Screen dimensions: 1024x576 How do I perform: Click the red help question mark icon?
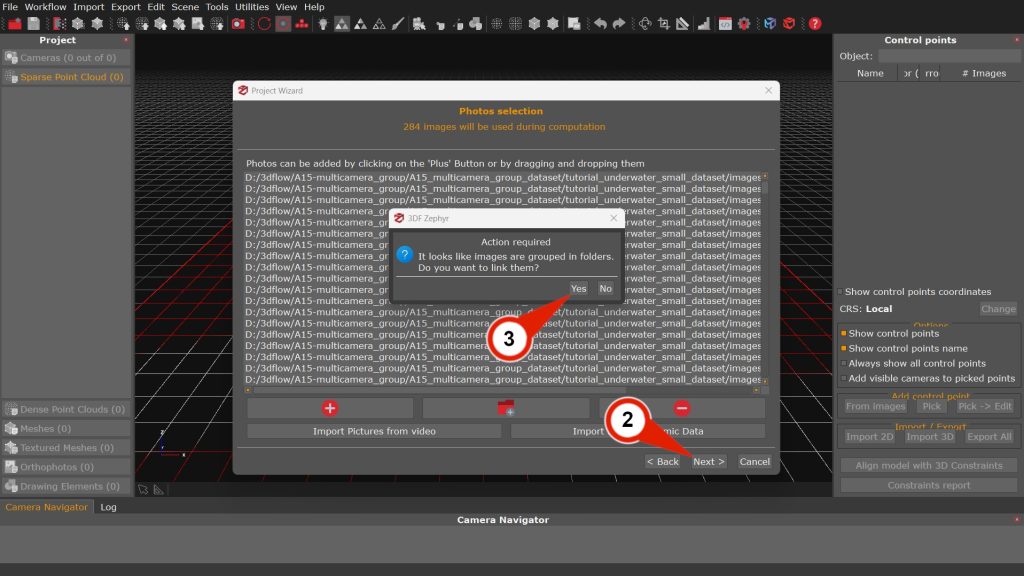[x=815, y=23]
